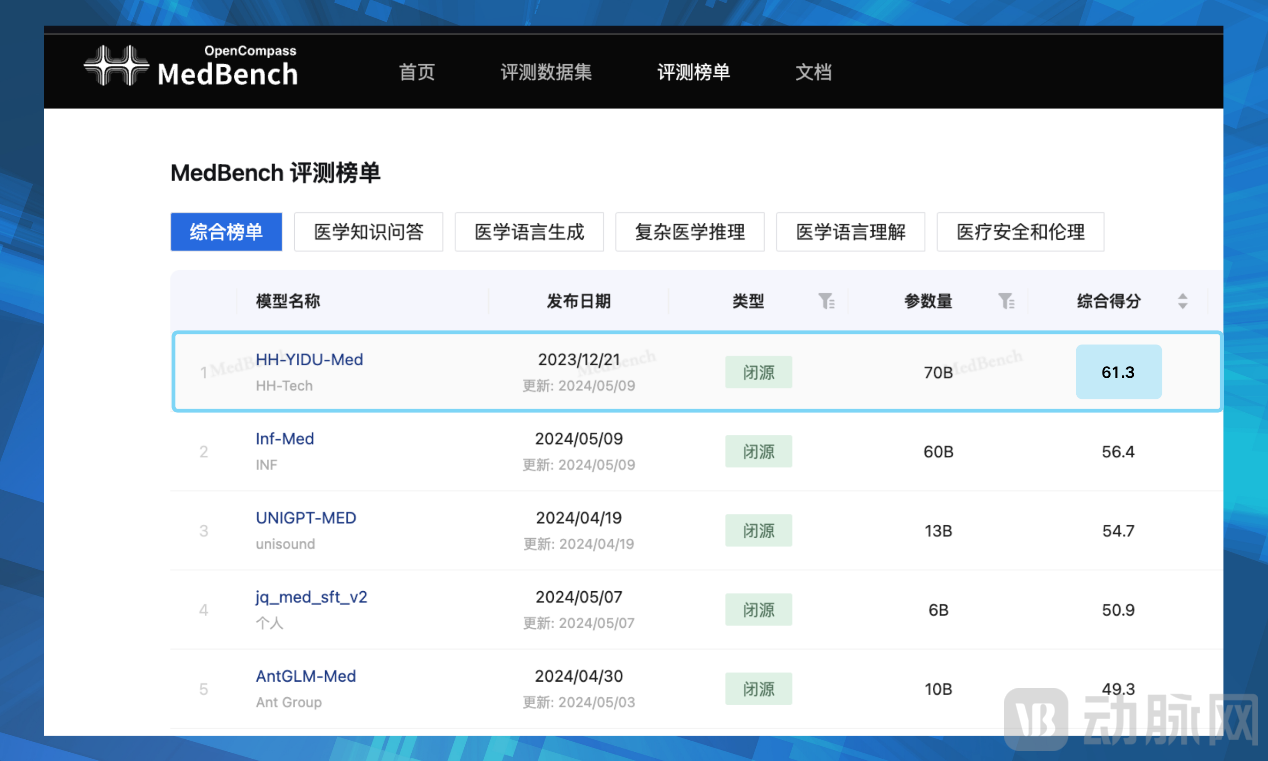
Task: Click the UNIGPT-MED model link
Action: click(306, 517)
